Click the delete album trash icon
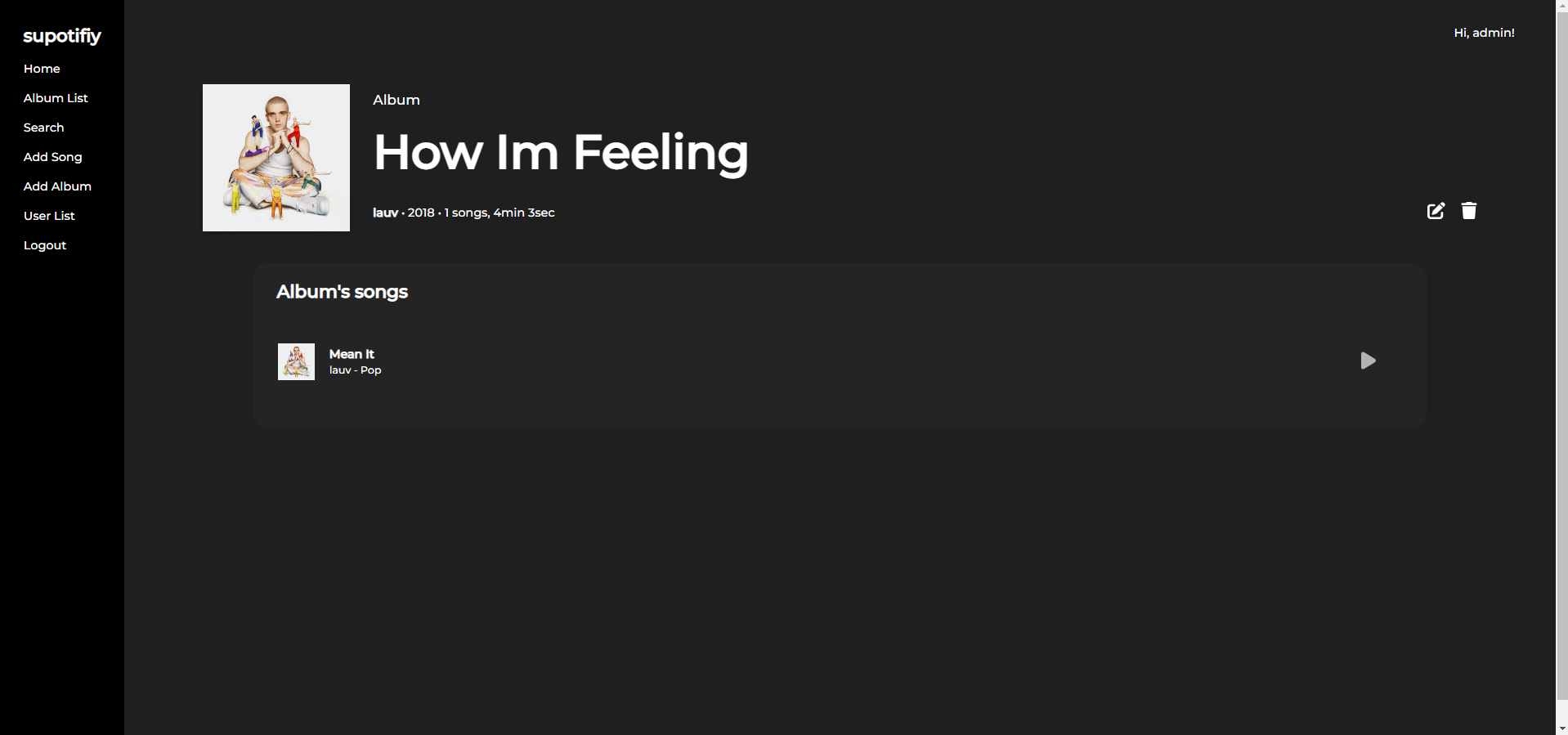This screenshot has width=1568, height=735. [x=1469, y=210]
